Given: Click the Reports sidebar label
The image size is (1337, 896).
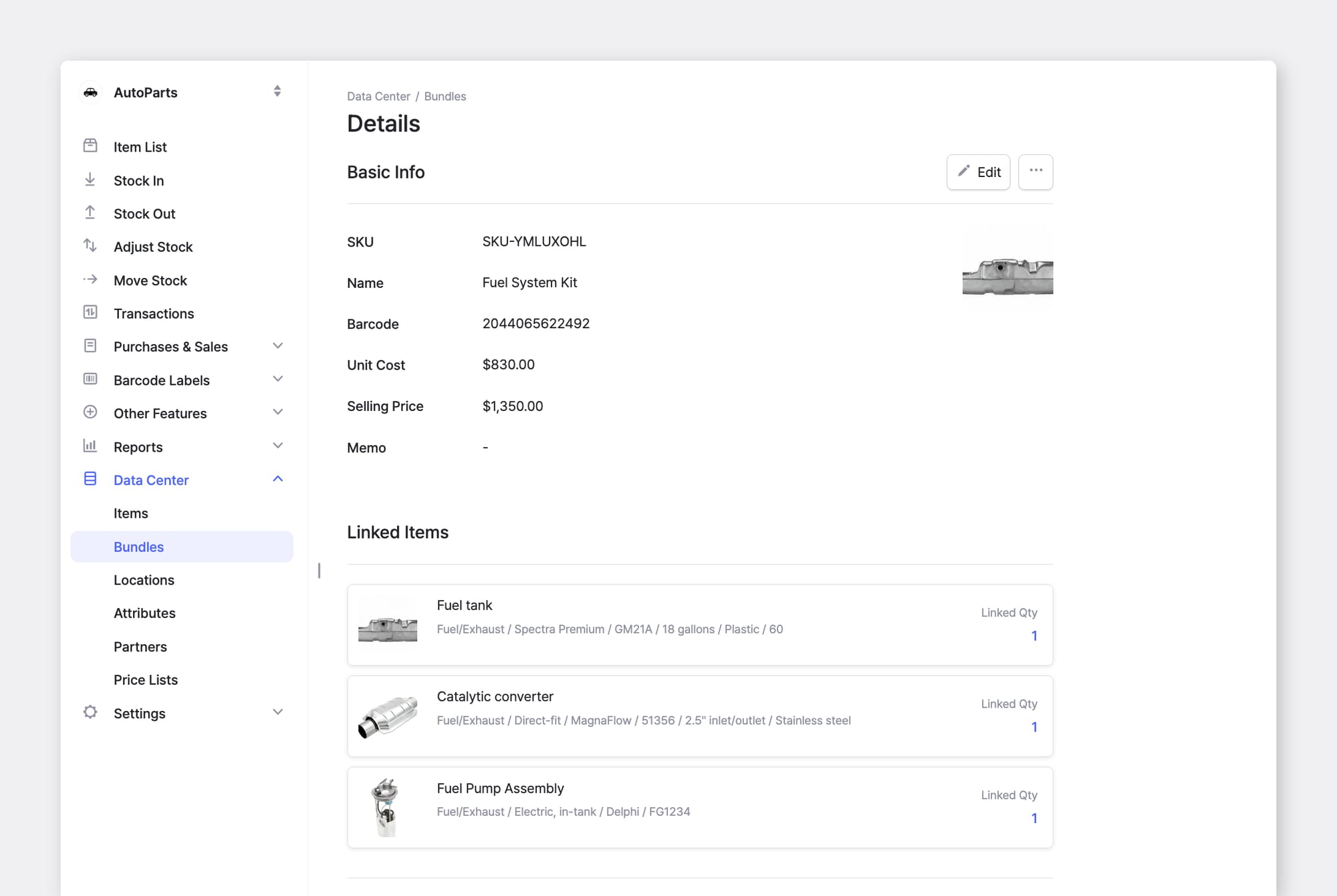Looking at the screenshot, I should [x=138, y=447].
